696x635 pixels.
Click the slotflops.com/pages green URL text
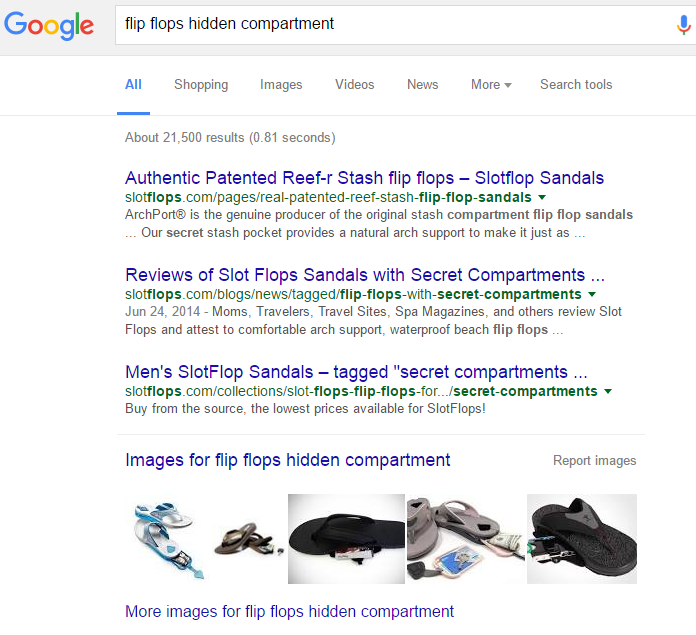pyautogui.click(x=328, y=197)
